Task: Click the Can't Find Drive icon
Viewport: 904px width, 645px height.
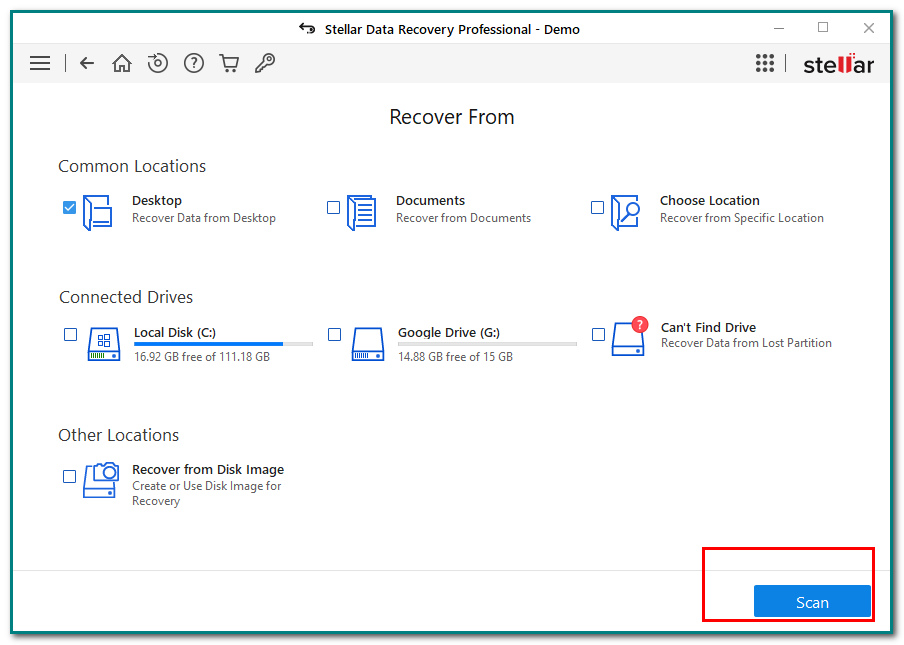Action: pos(630,337)
